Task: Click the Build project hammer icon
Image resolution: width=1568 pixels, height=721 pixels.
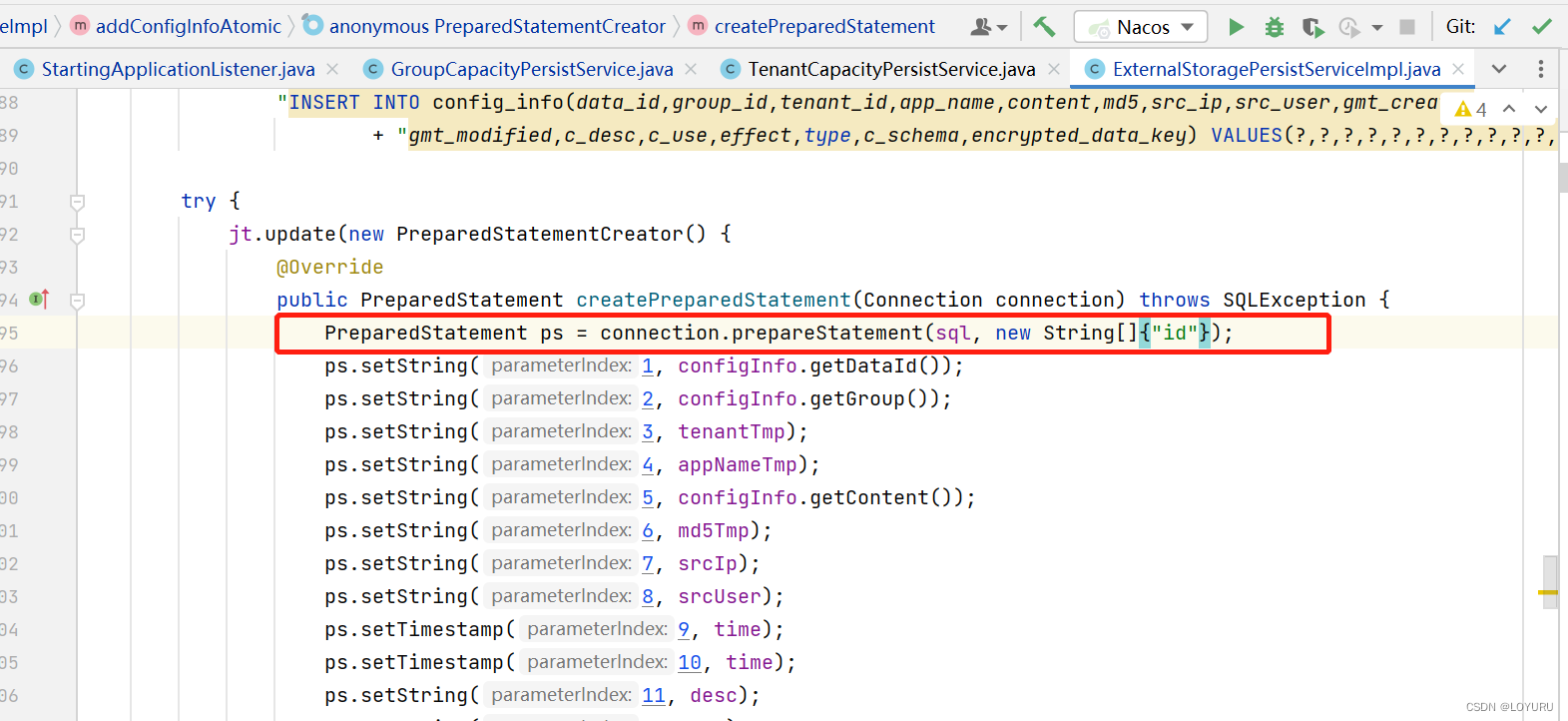Action: pyautogui.click(x=1044, y=27)
